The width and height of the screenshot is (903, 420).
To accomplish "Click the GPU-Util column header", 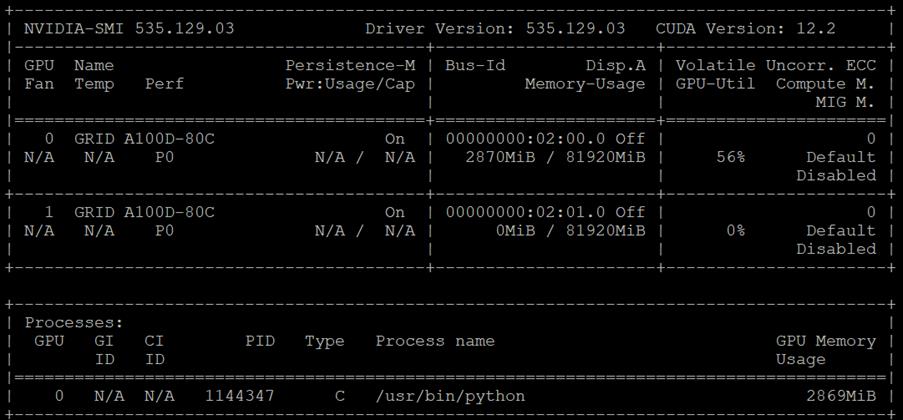I will click(x=715, y=84).
